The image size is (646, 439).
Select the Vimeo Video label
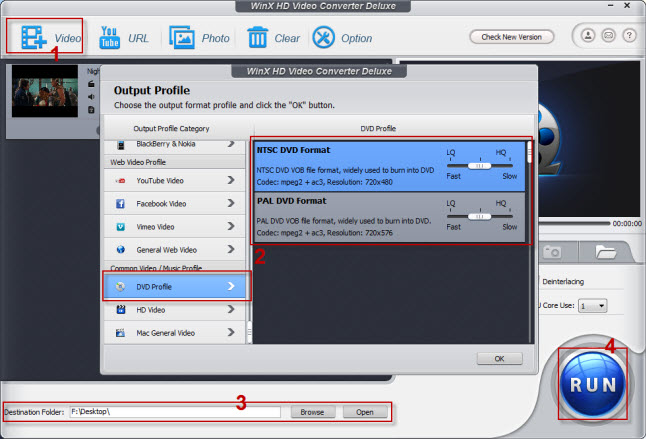pyautogui.click(x=155, y=227)
